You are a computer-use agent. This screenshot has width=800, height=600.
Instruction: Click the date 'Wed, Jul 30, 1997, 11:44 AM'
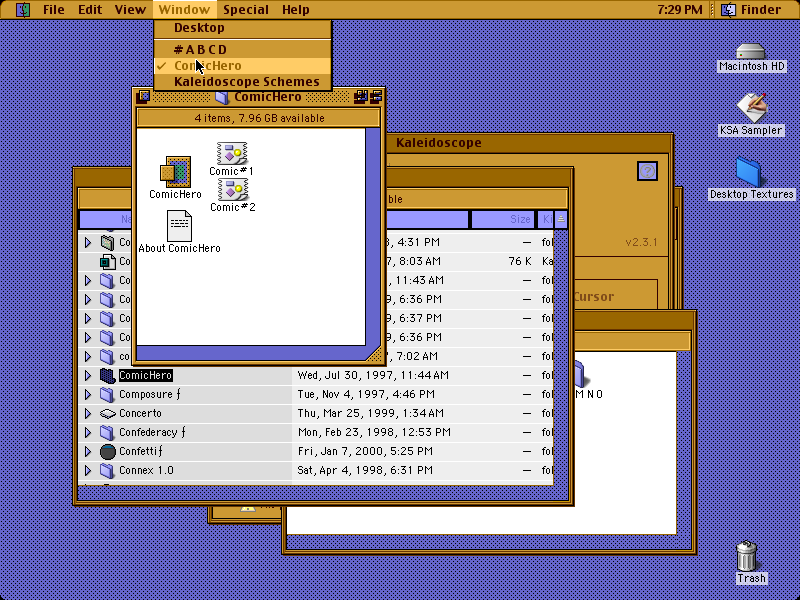[x=373, y=376]
